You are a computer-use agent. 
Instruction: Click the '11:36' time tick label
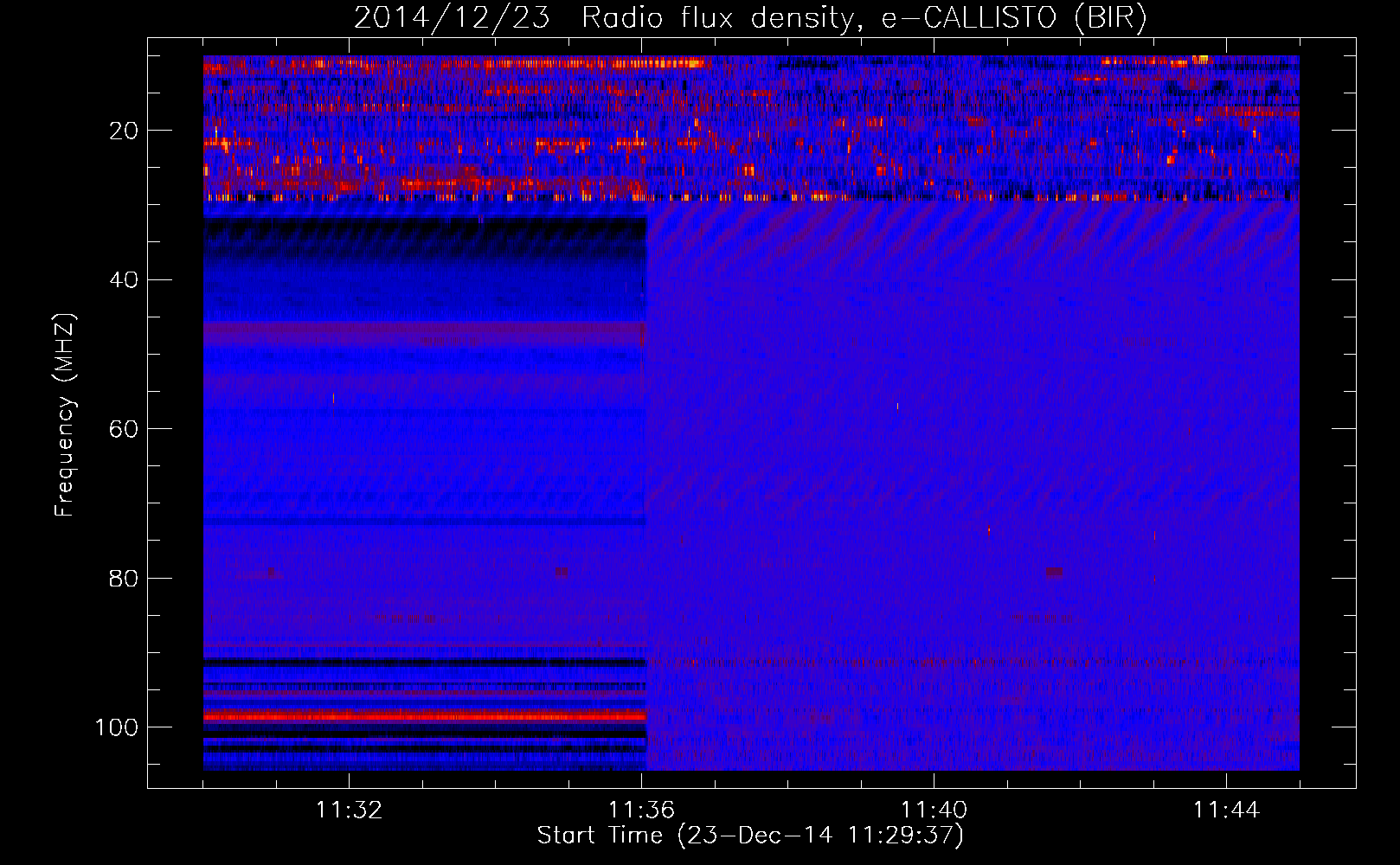click(x=641, y=811)
